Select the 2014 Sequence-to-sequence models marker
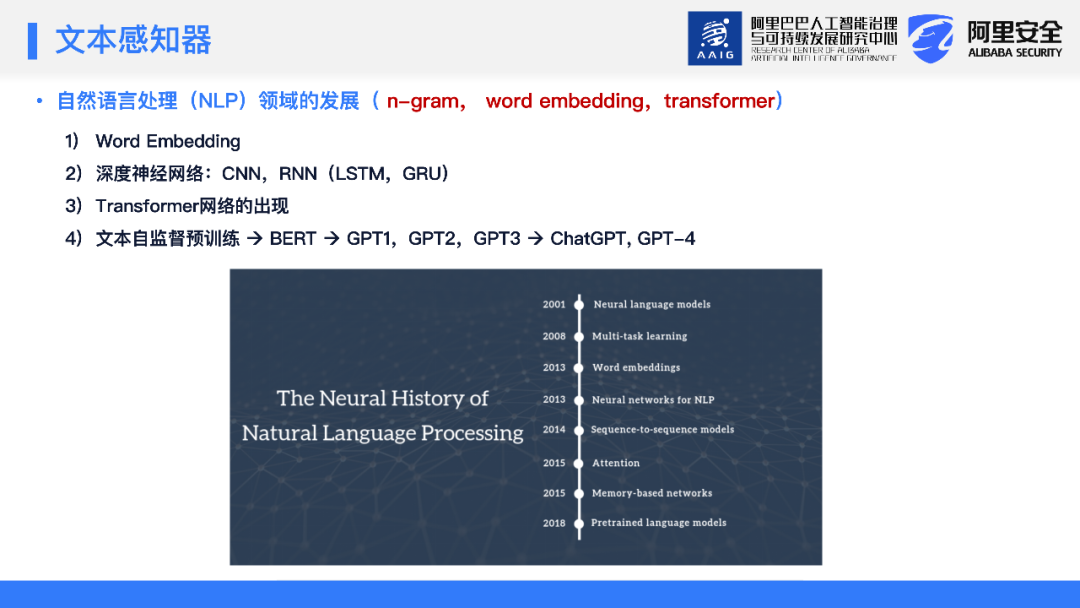1080x608 pixels. click(x=579, y=430)
